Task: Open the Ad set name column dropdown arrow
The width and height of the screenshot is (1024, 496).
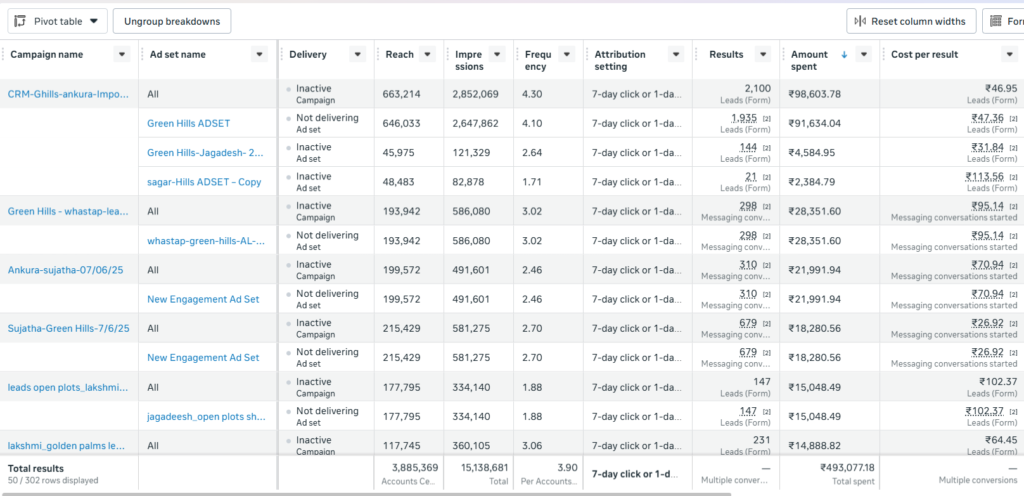Action: tap(259, 55)
